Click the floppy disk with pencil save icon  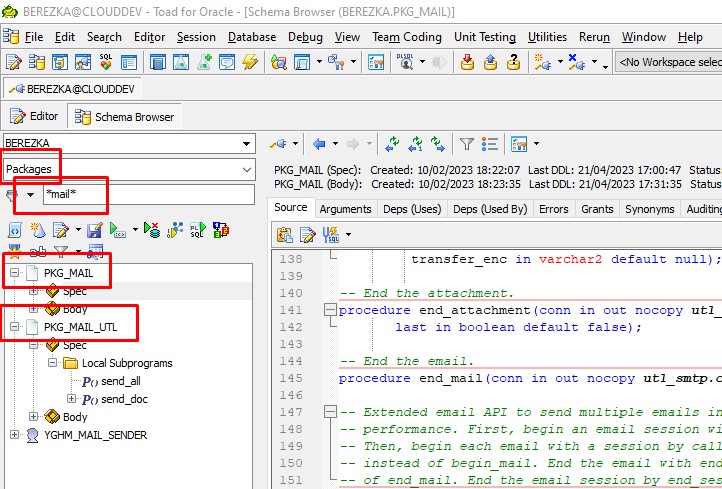pos(95,229)
